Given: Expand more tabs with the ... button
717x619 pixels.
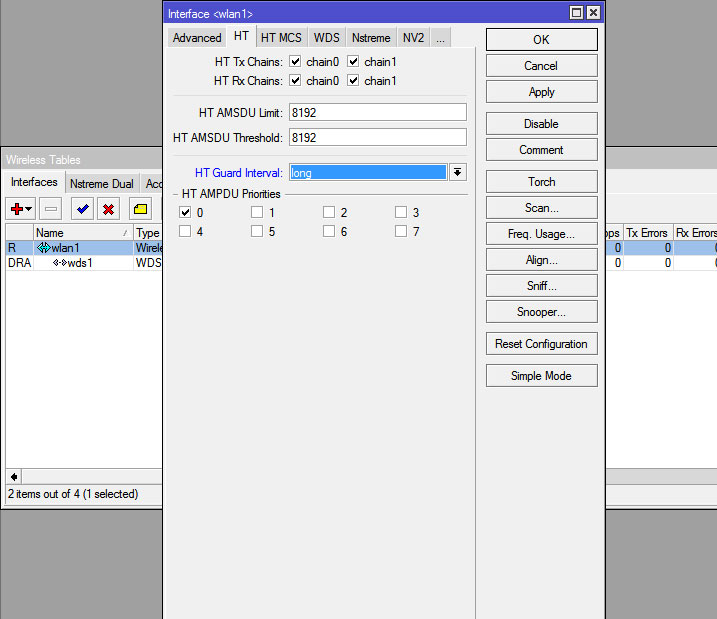Looking at the screenshot, I should (x=440, y=38).
